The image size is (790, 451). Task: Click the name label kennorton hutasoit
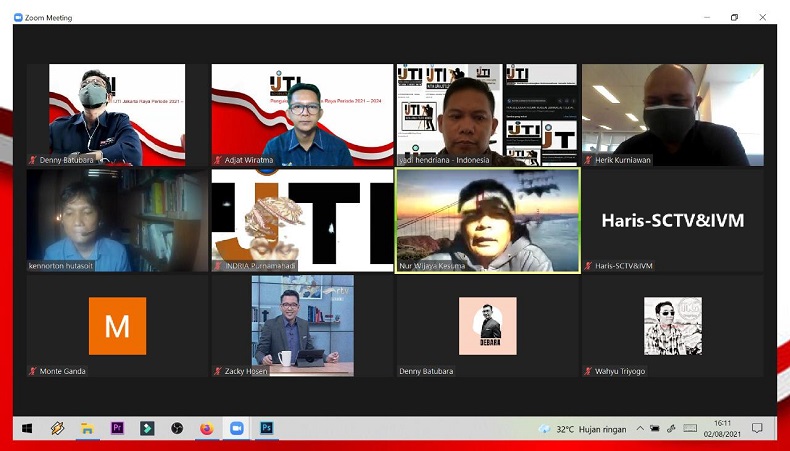coord(61,266)
